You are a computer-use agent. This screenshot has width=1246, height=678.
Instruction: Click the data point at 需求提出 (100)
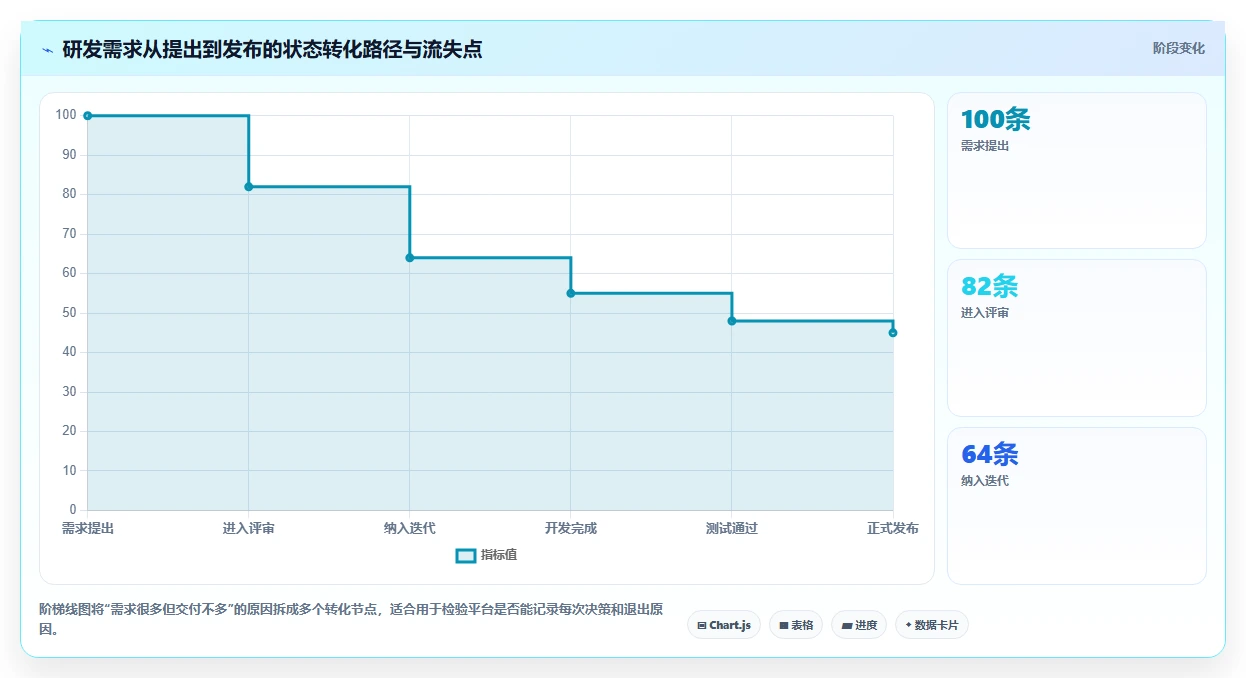coord(88,116)
